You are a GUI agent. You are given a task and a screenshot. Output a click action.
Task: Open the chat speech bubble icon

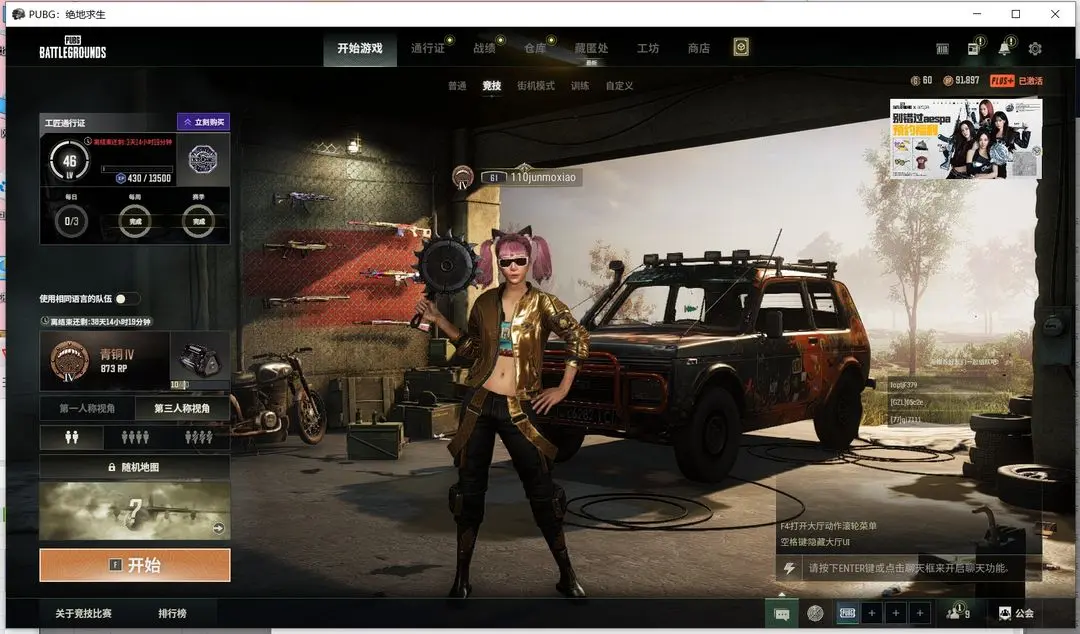[782, 613]
